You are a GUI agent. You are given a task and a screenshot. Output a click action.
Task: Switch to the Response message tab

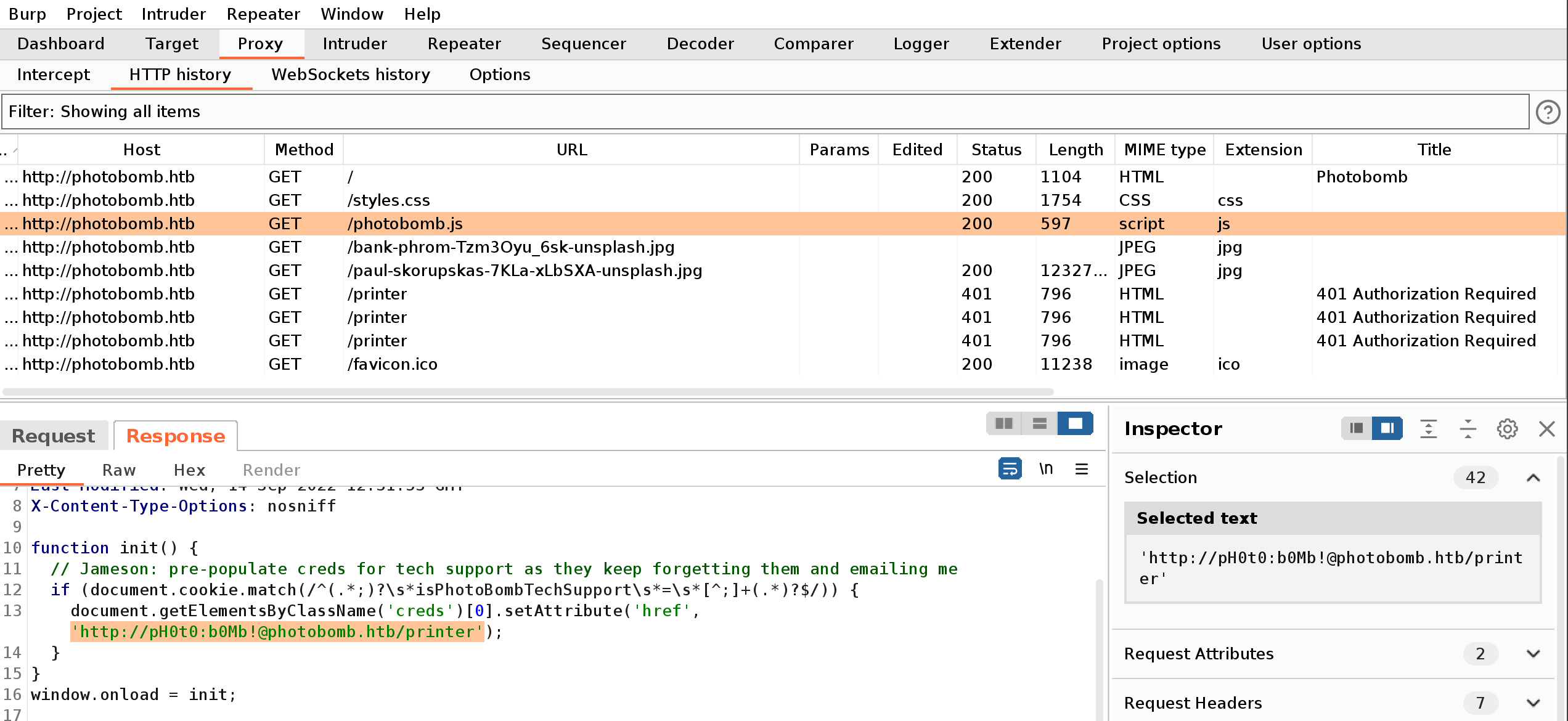176,436
